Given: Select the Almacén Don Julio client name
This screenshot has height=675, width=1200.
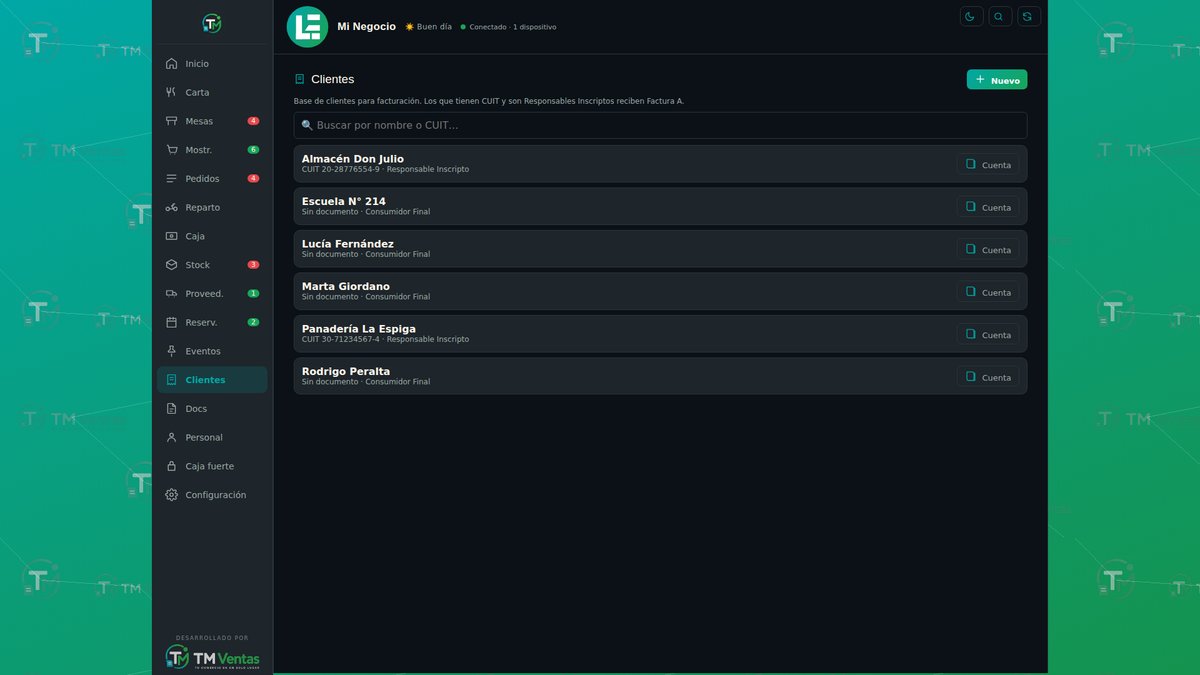Looking at the screenshot, I should coord(353,159).
